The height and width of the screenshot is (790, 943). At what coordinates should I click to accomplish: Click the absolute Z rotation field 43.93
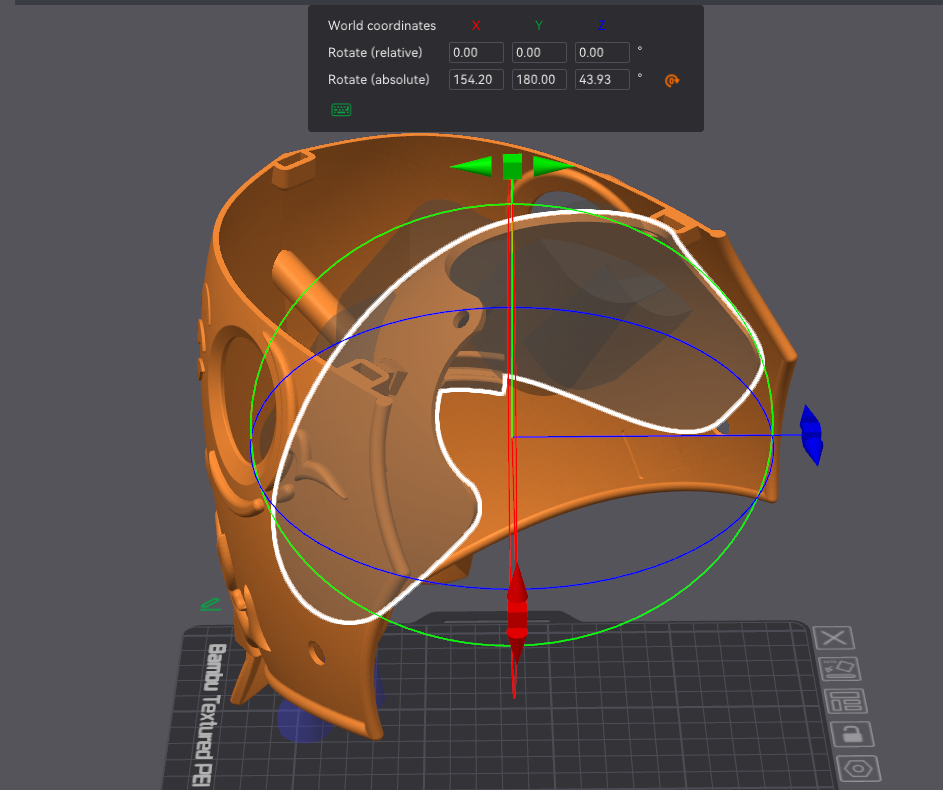pyautogui.click(x=602, y=80)
